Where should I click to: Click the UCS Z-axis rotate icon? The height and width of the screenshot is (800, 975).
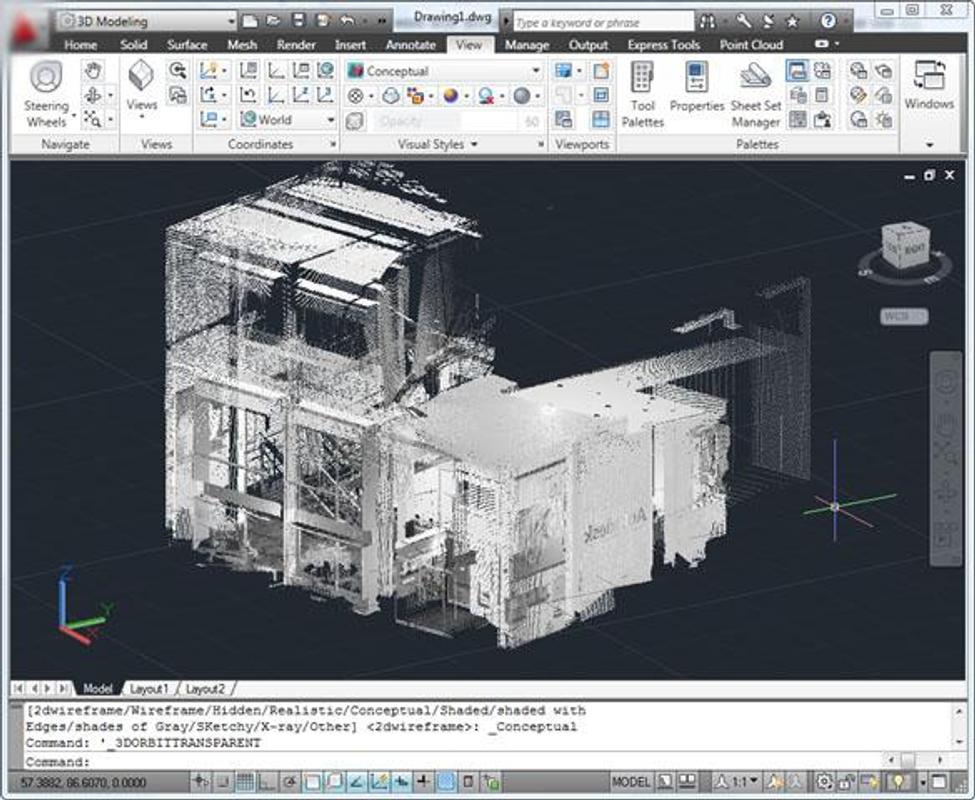click(301, 95)
